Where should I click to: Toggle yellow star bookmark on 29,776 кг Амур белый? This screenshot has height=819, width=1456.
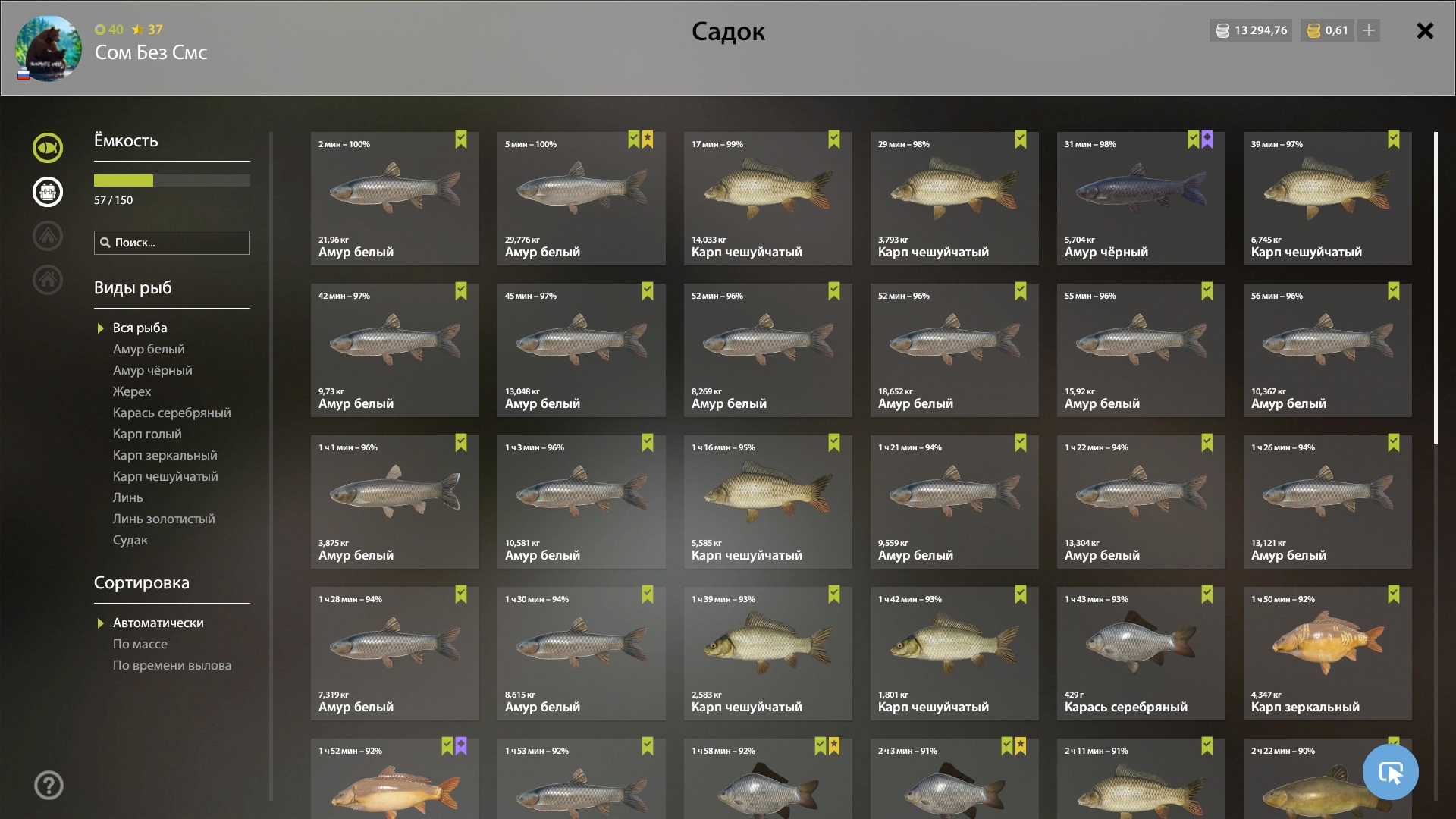(648, 140)
